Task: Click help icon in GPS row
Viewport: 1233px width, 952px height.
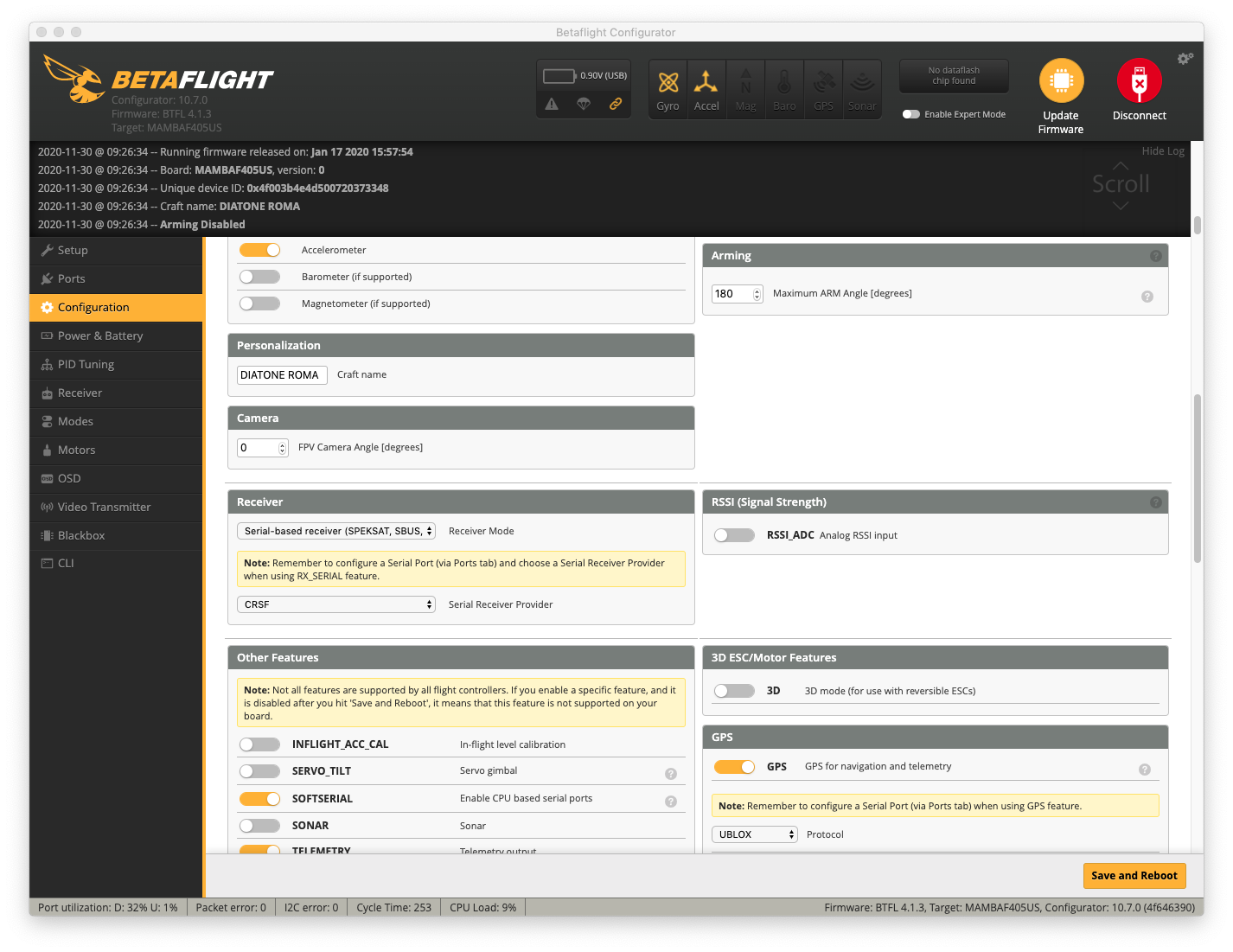Action: click(1144, 770)
